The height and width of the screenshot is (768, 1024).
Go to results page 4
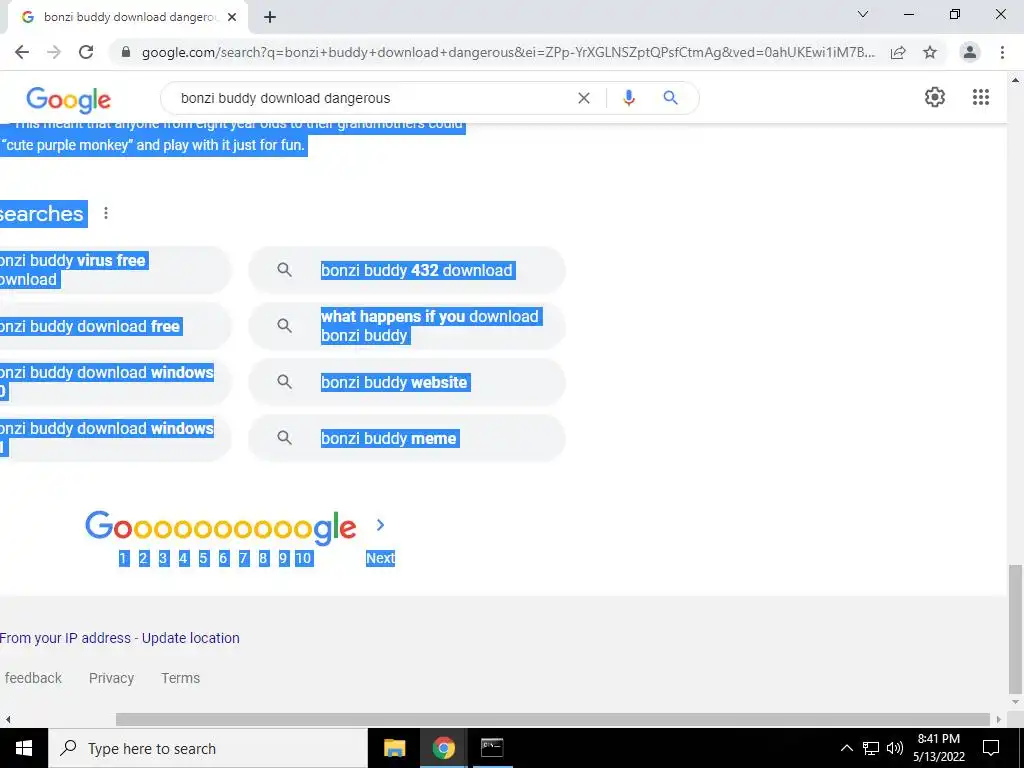[x=184, y=558]
